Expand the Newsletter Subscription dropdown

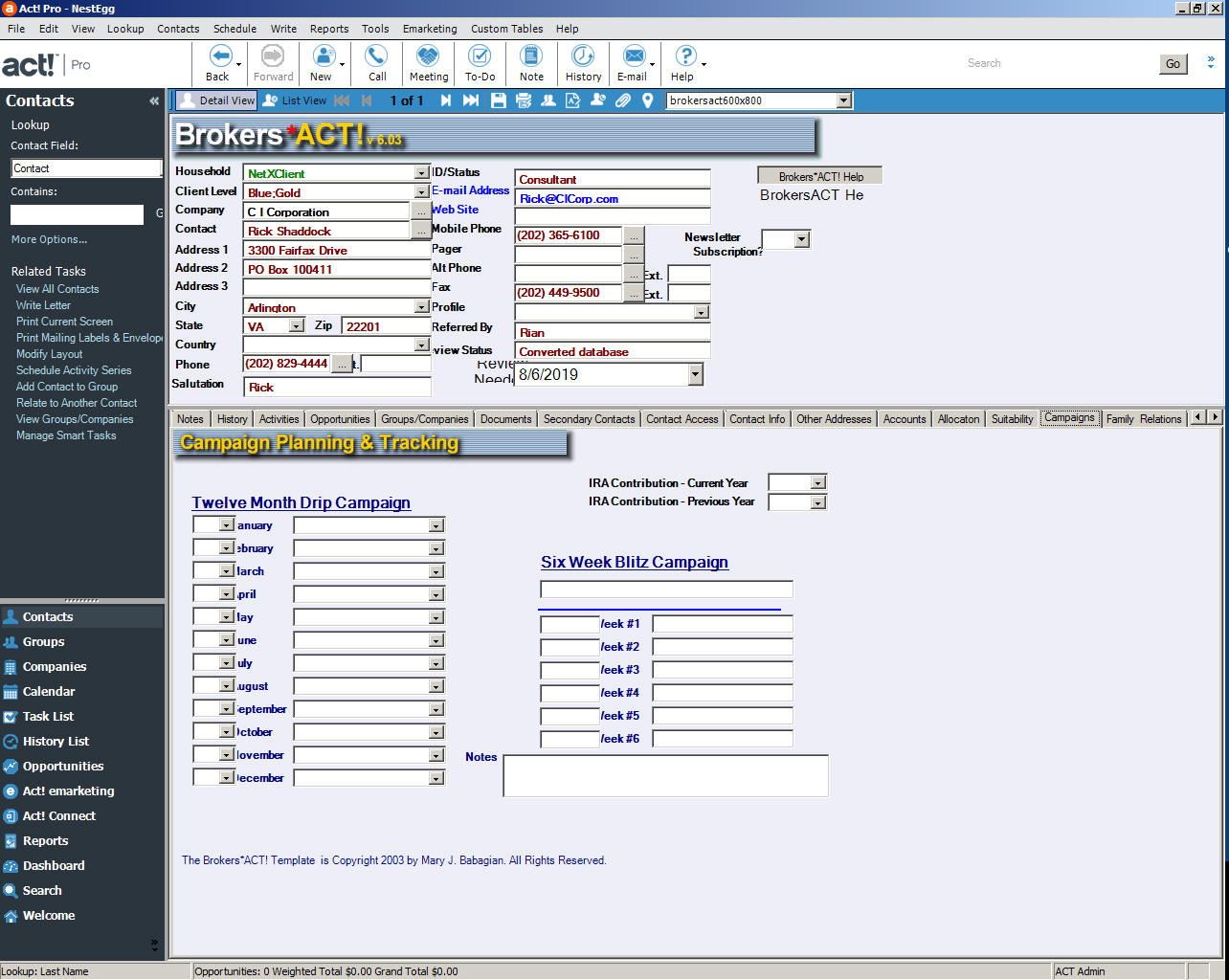pyautogui.click(x=802, y=239)
